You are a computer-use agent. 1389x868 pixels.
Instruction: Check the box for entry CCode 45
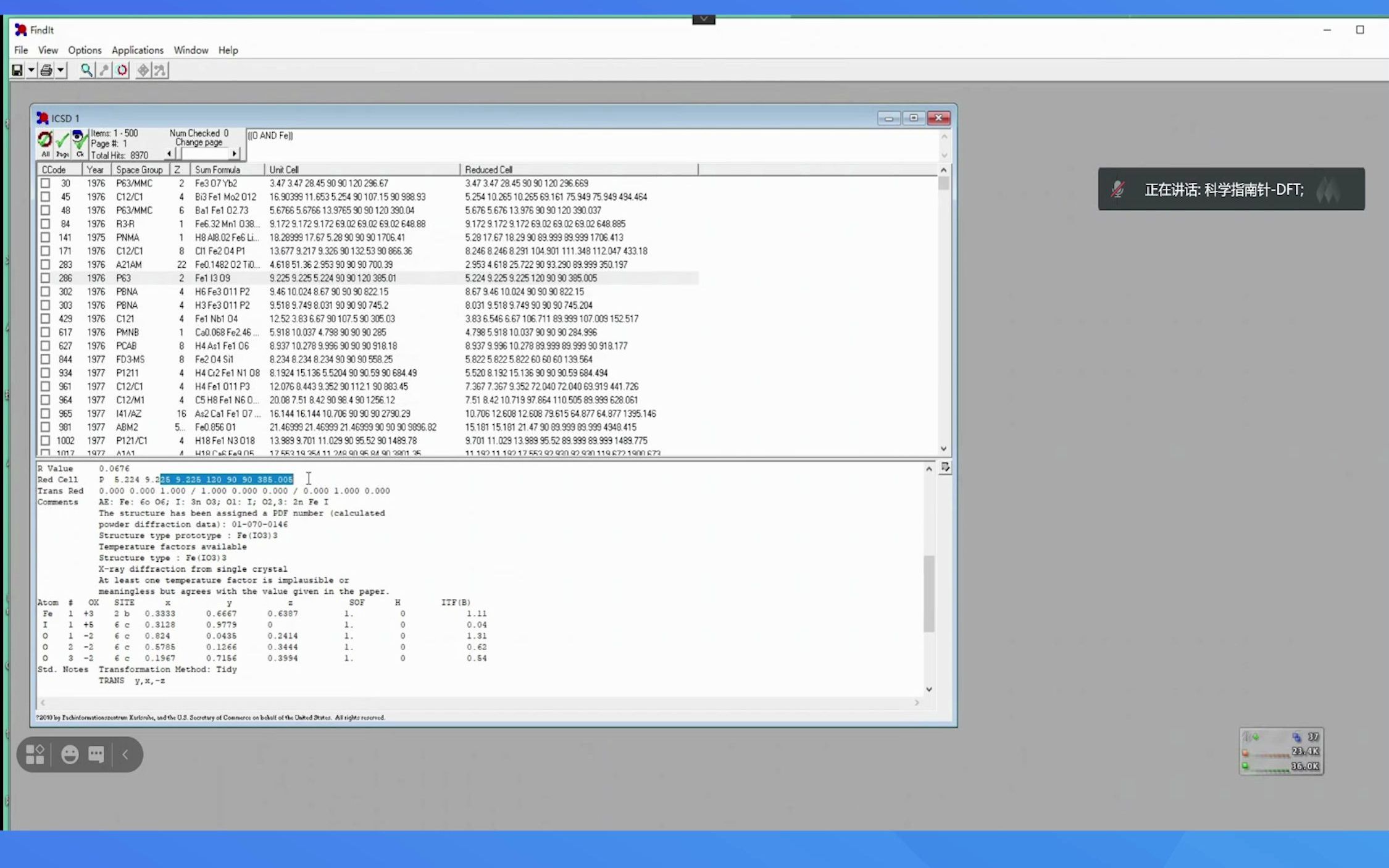tap(45, 197)
